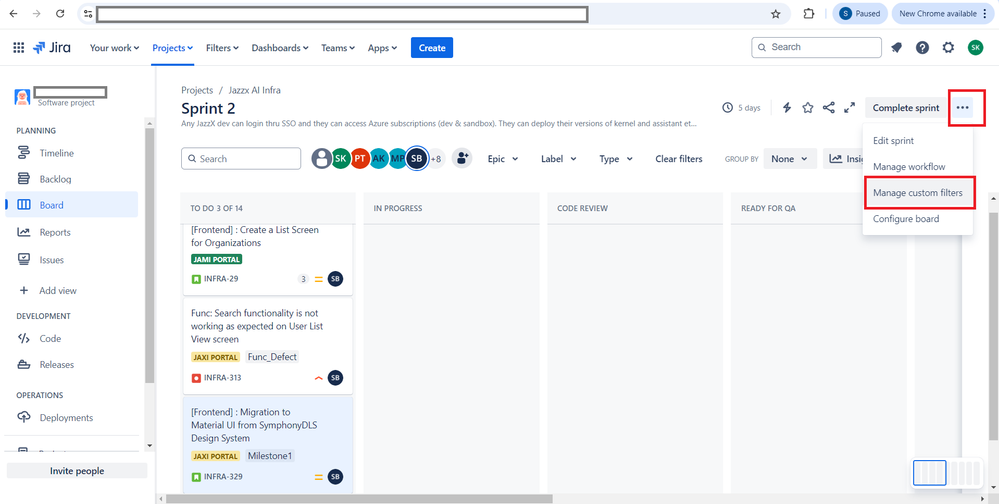The image size is (999, 504).
Task: Click the Chrome address bar
Action: [x=342, y=14]
